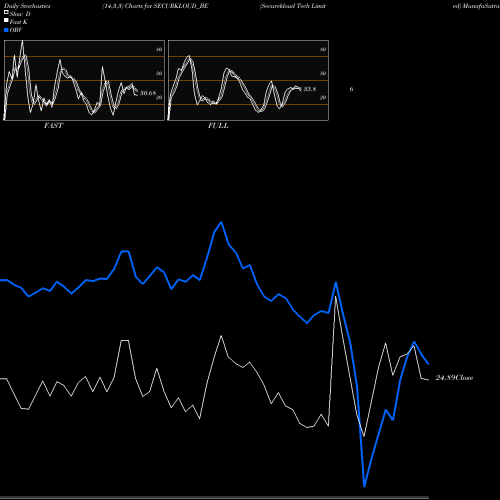
Task: Click the FULL stochastic chart thumbnail
Action: click(x=248, y=80)
